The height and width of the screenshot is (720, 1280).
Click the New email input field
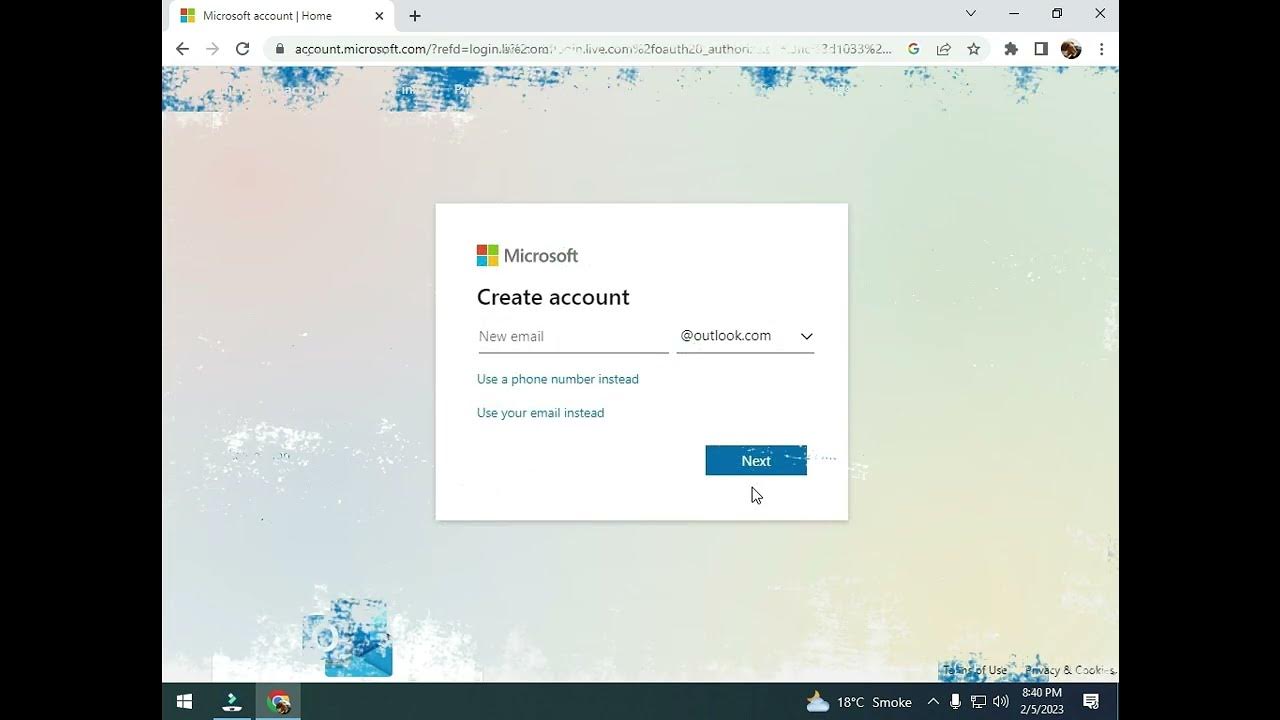coord(573,337)
